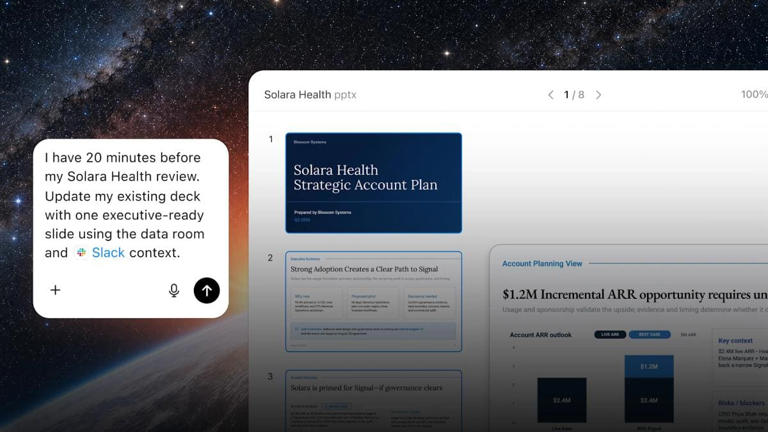Image resolution: width=768 pixels, height=432 pixels.
Task: Send the prompt with the arrow button
Action: click(207, 290)
